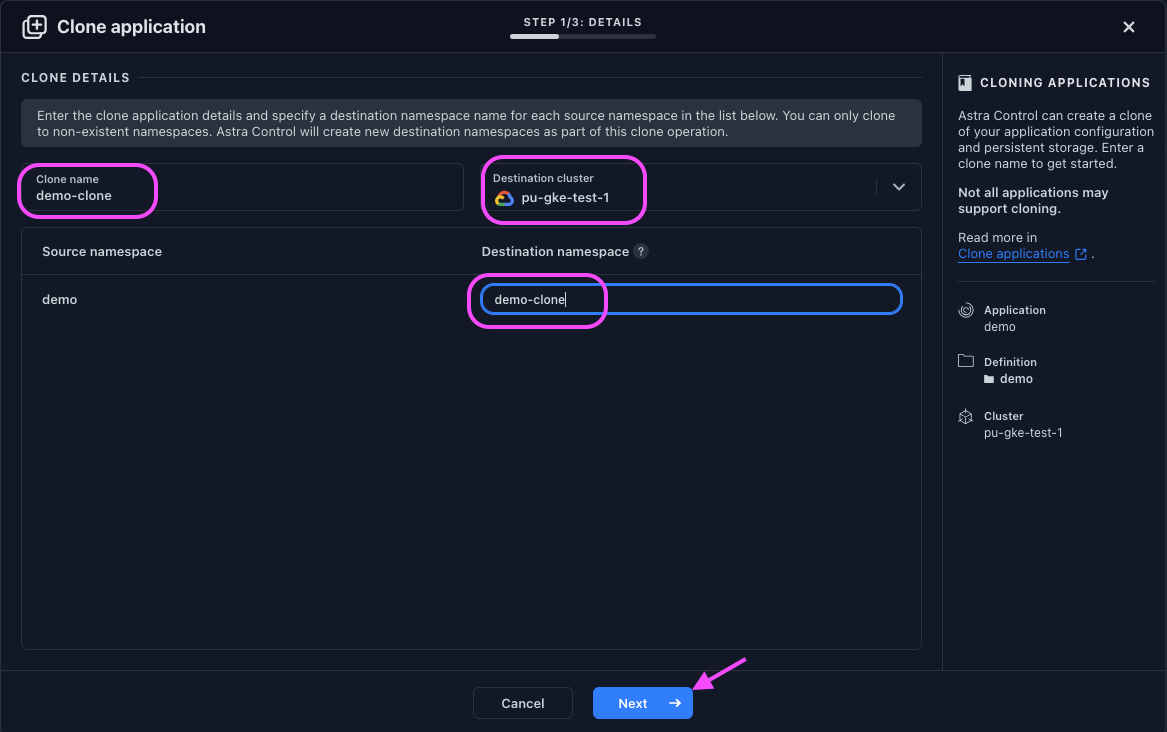Open the Destination cluster pu-gke-test-1 selector

680,188
